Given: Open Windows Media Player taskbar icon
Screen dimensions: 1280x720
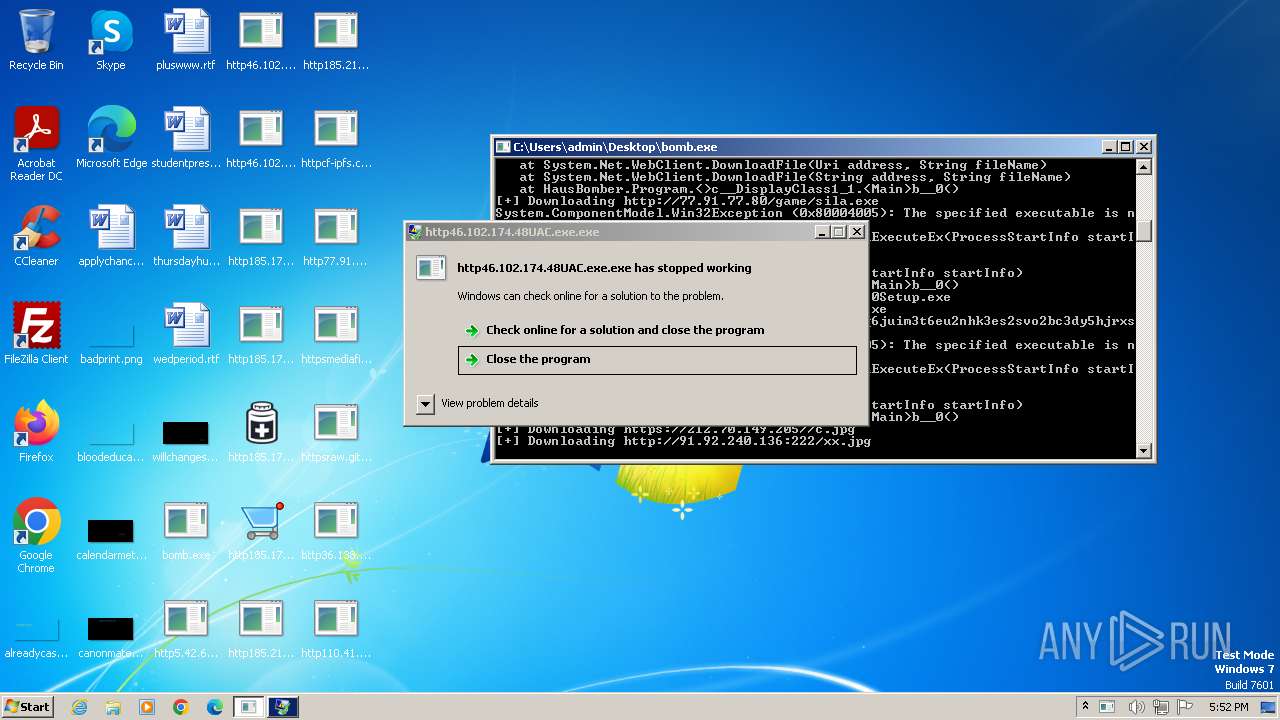Looking at the screenshot, I should [x=147, y=707].
